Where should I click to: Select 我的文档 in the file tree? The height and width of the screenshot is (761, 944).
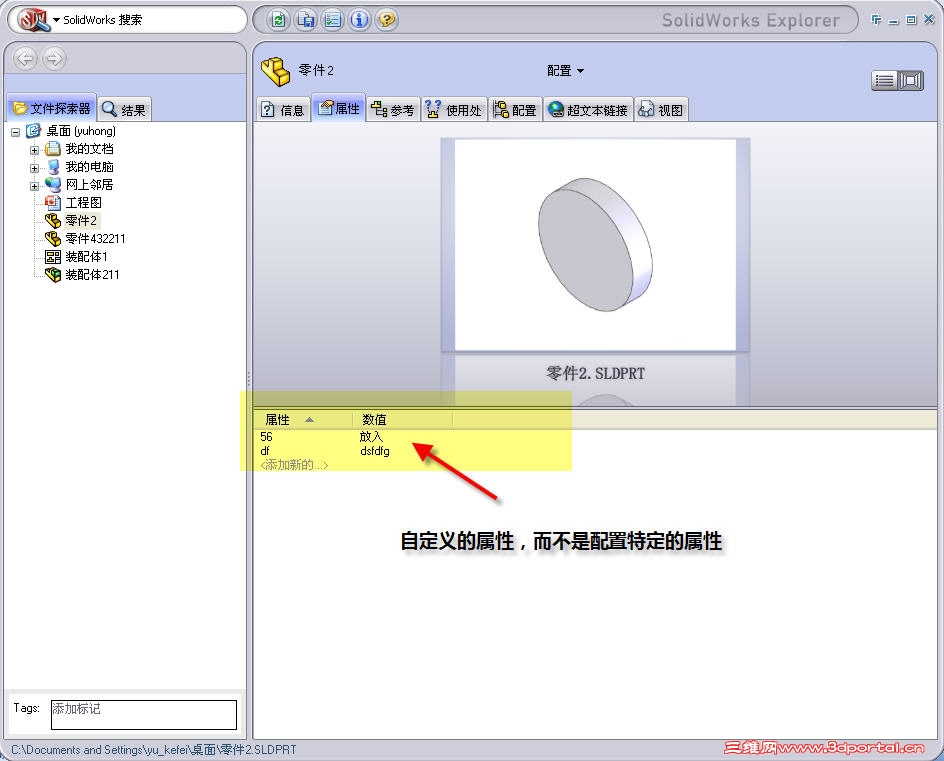click(89, 149)
